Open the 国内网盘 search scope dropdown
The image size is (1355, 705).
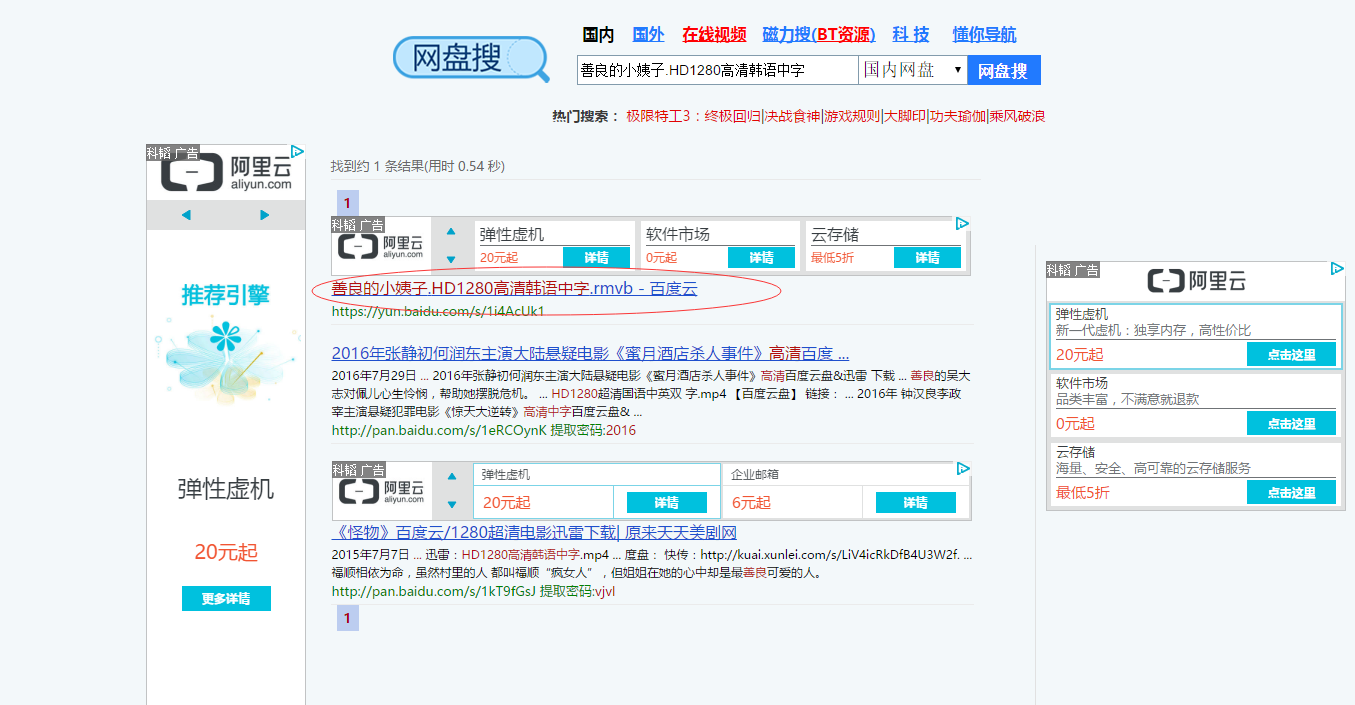(x=911, y=70)
